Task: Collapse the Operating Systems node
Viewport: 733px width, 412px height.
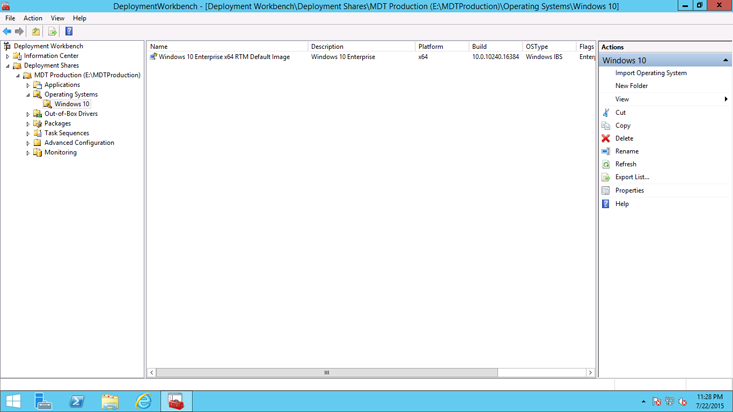Action: click(x=28, y=95)
